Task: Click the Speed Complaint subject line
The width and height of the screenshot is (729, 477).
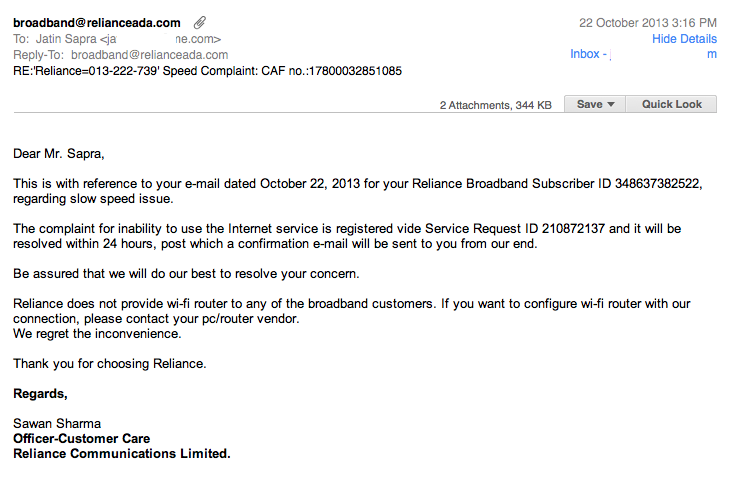Action: 207,71
